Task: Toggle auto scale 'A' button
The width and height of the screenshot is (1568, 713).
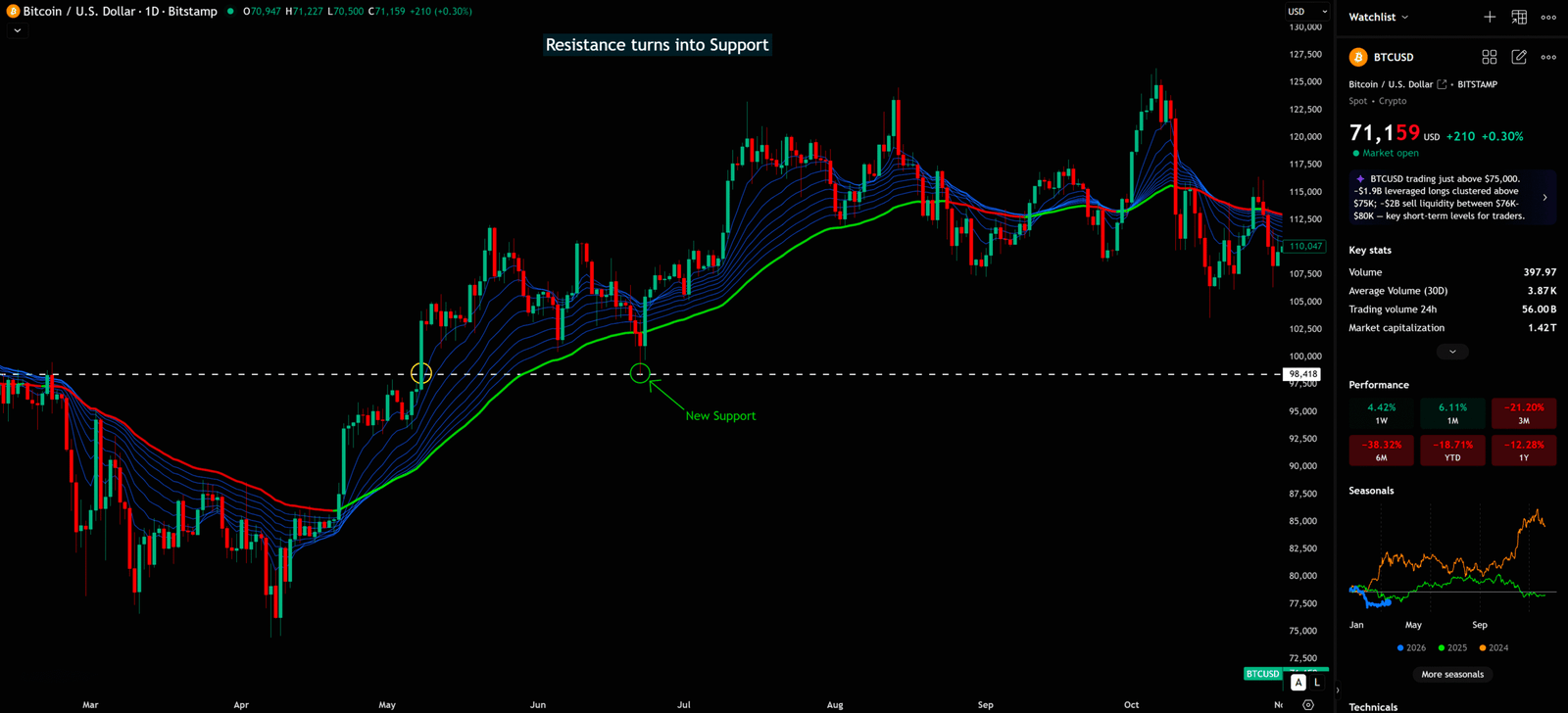Action: 1298,683
